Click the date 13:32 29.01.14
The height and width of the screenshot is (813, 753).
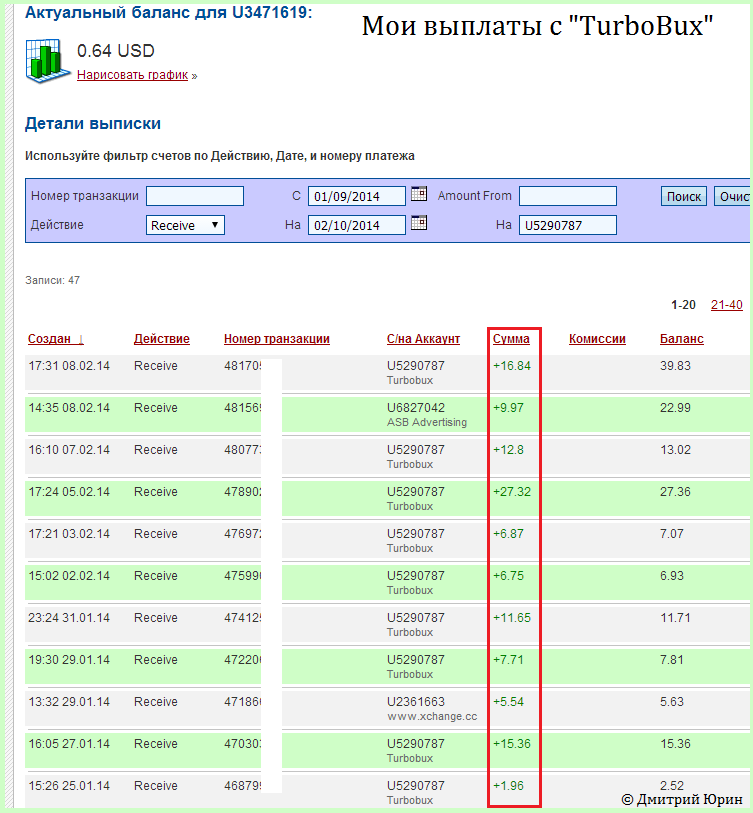click(x=69, y=702)
